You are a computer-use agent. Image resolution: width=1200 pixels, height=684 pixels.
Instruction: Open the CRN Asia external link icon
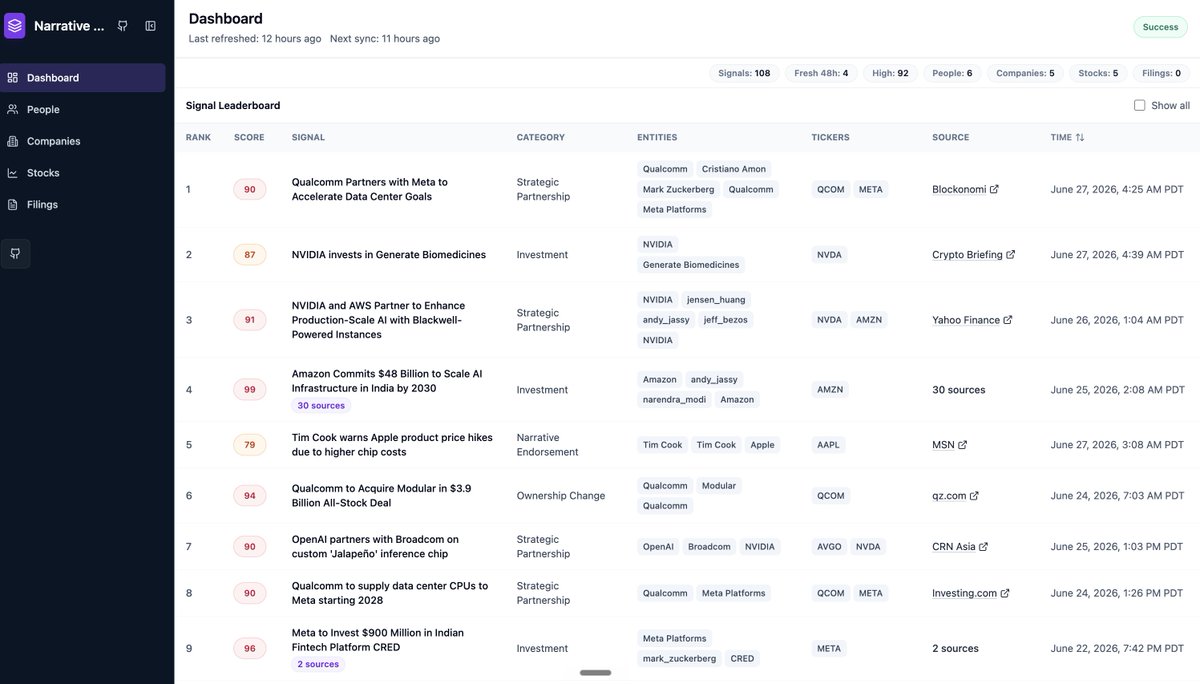pos(984,547)
